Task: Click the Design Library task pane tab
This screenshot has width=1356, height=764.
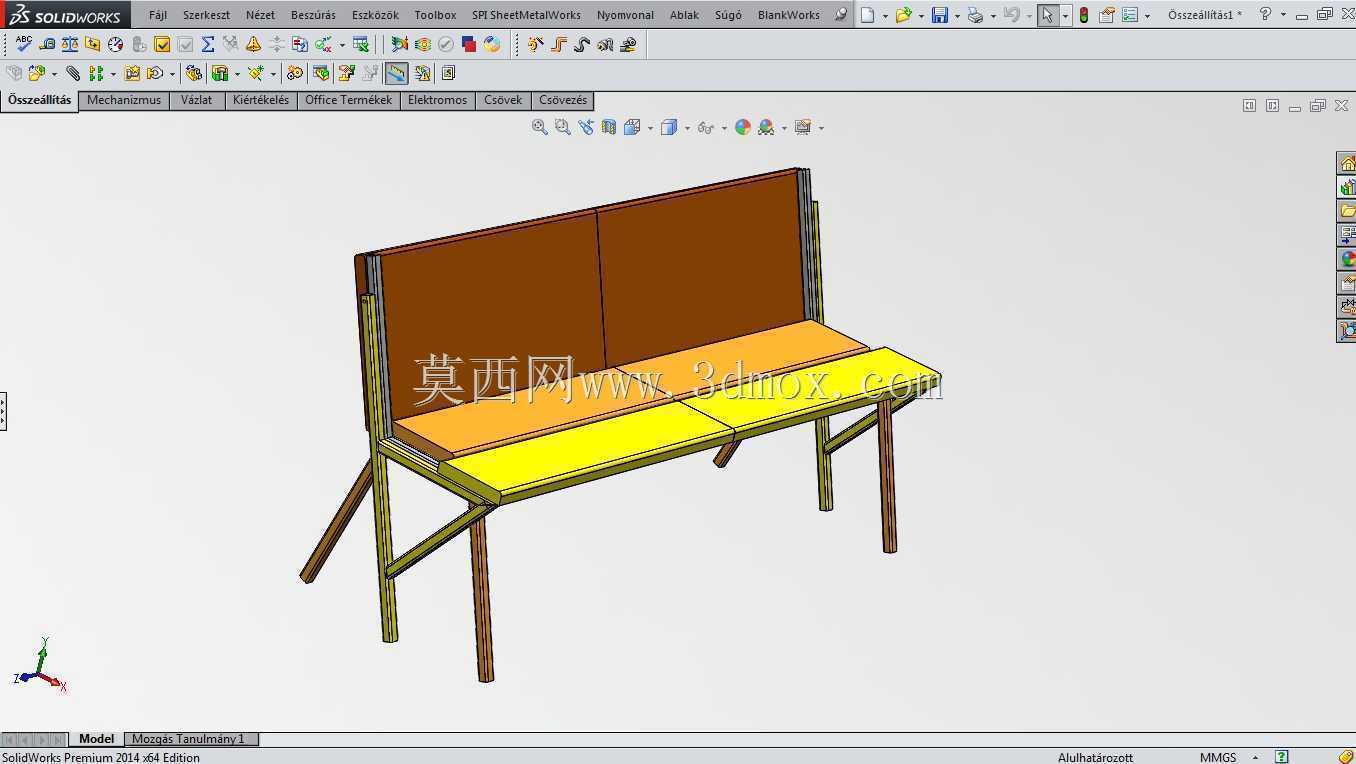Action: [x=1347, y=187]
